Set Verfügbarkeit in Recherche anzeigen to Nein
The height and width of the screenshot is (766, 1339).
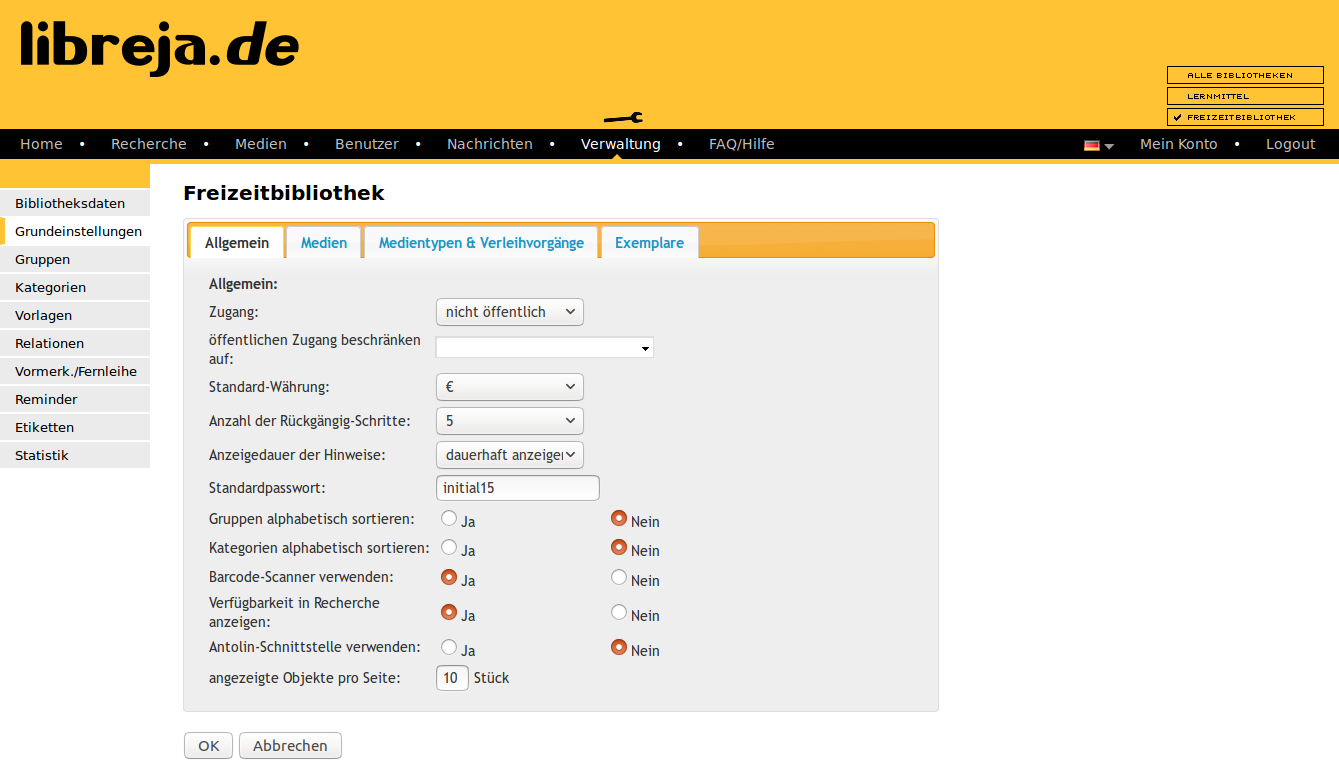(619, 612)
